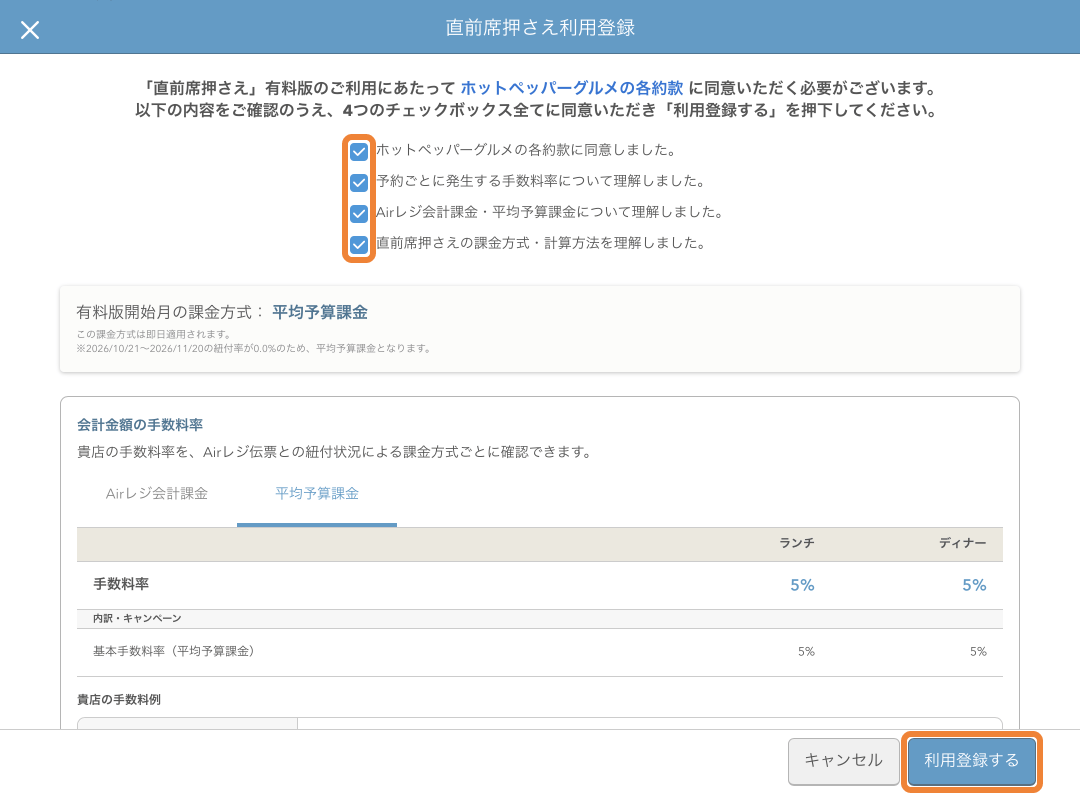Click the 貴店の手数料例 label
The height and width of the screenshot is (794, 1080).
tap(118, 700)
